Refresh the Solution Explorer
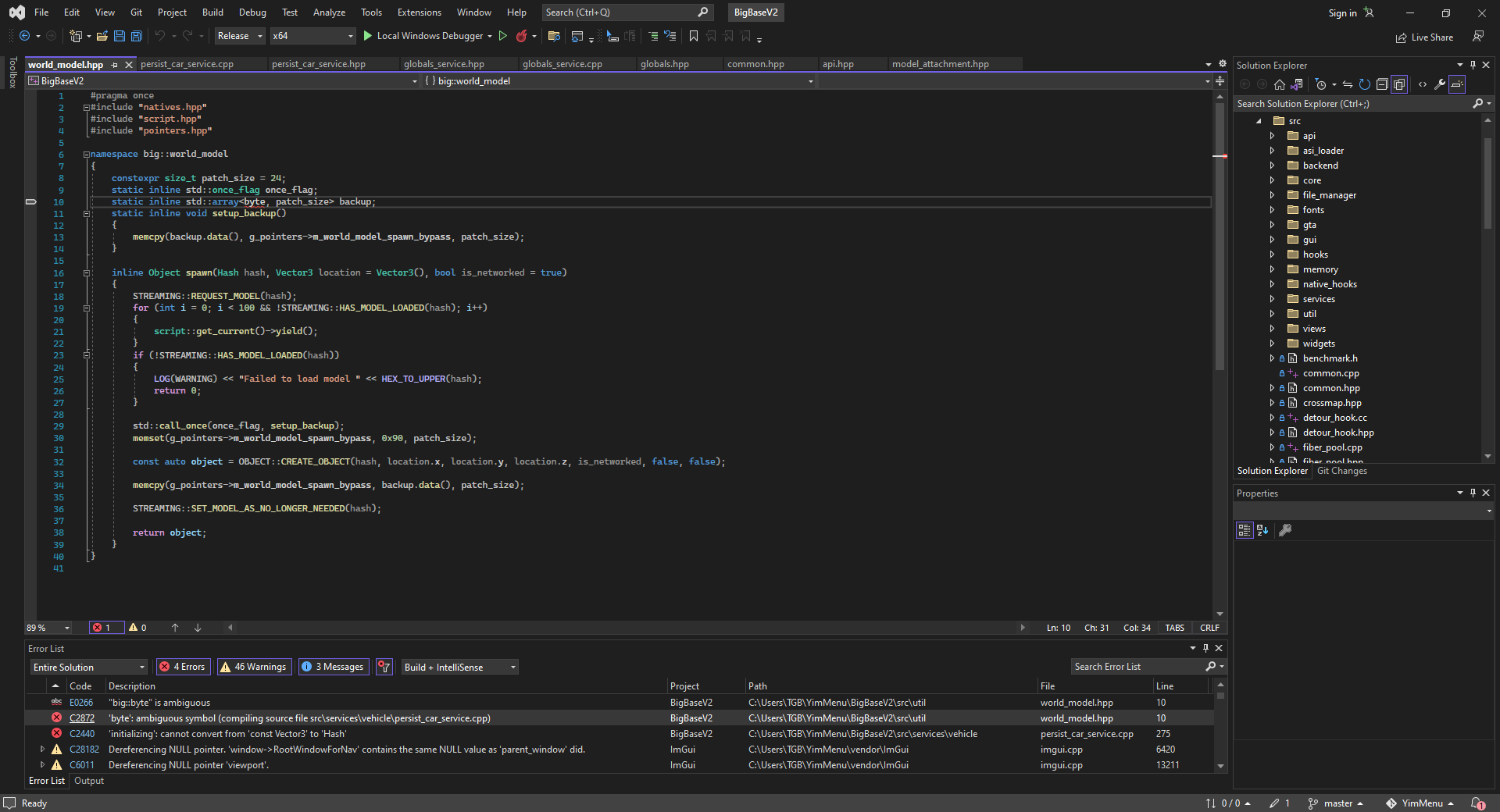Screen dimensions: 1500x812 [1364, 84]
